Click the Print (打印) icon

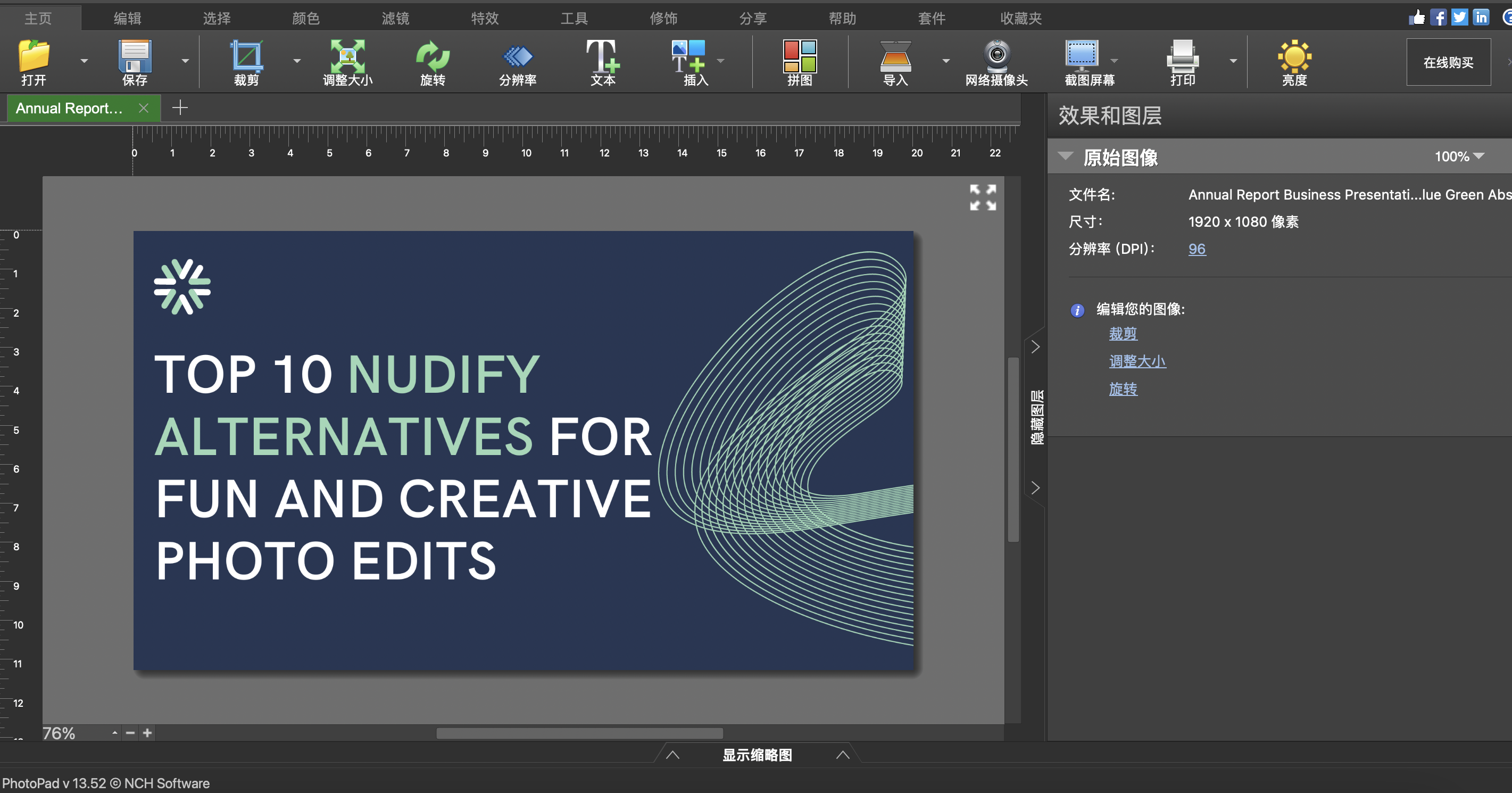[1182, 56]
